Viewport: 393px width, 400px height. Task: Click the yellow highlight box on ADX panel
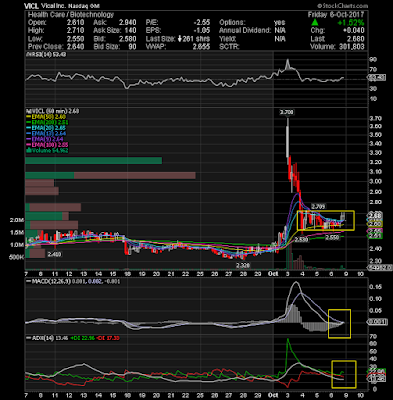(x=344, y=374)
